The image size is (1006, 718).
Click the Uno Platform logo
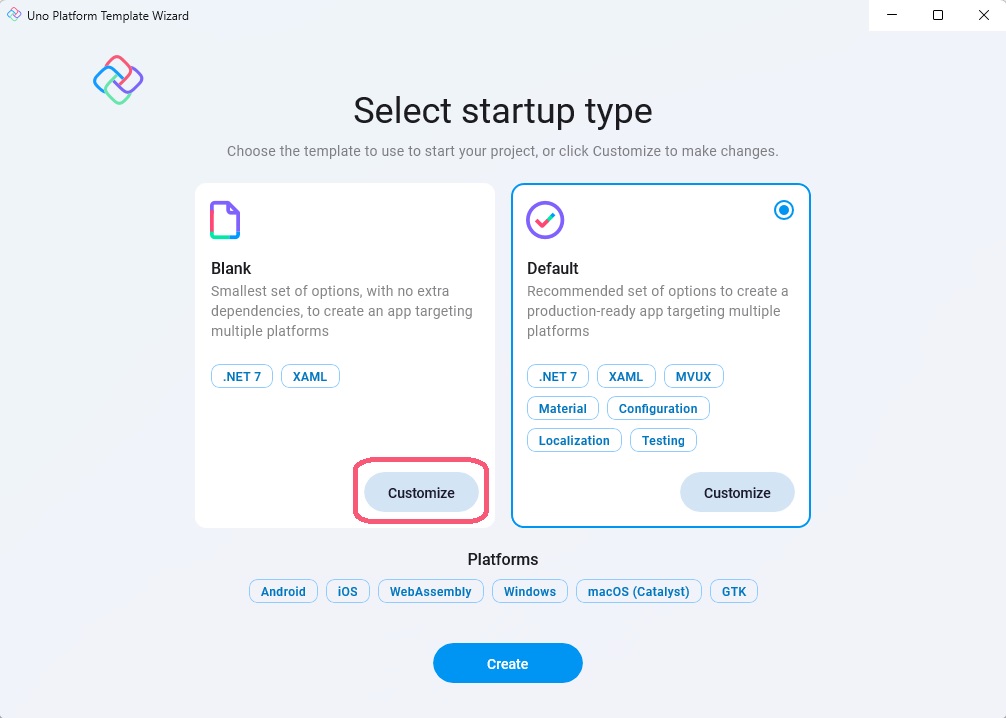click(x=117, y=78)
